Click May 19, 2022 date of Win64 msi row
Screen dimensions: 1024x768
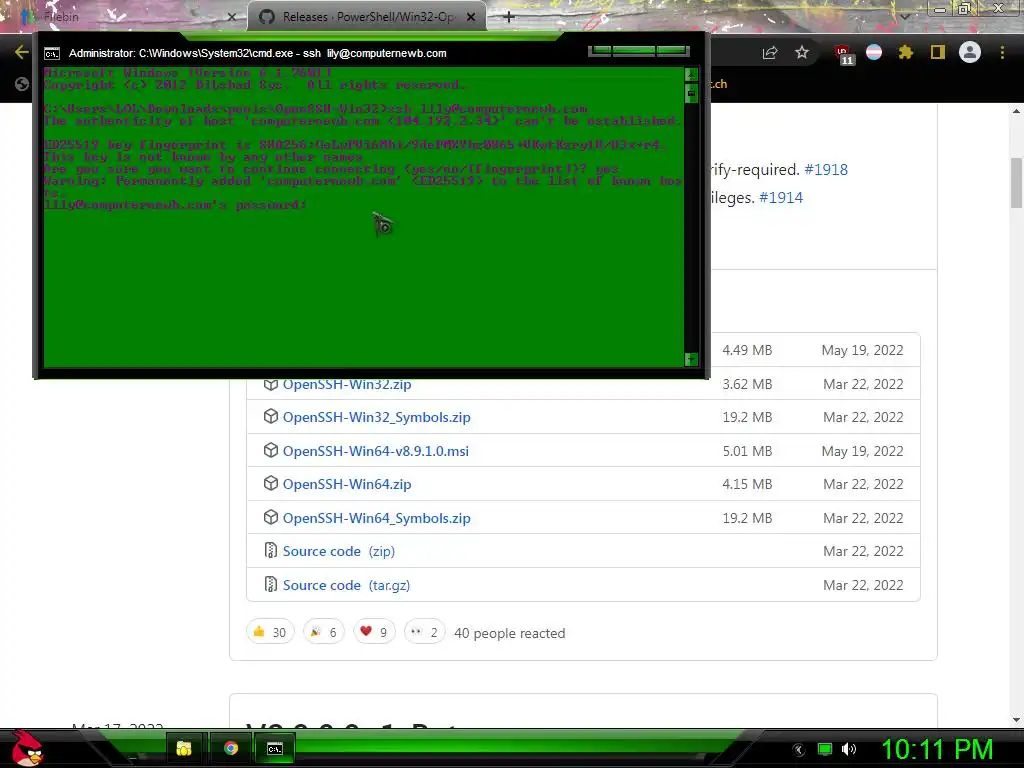(x=862, y=451)
